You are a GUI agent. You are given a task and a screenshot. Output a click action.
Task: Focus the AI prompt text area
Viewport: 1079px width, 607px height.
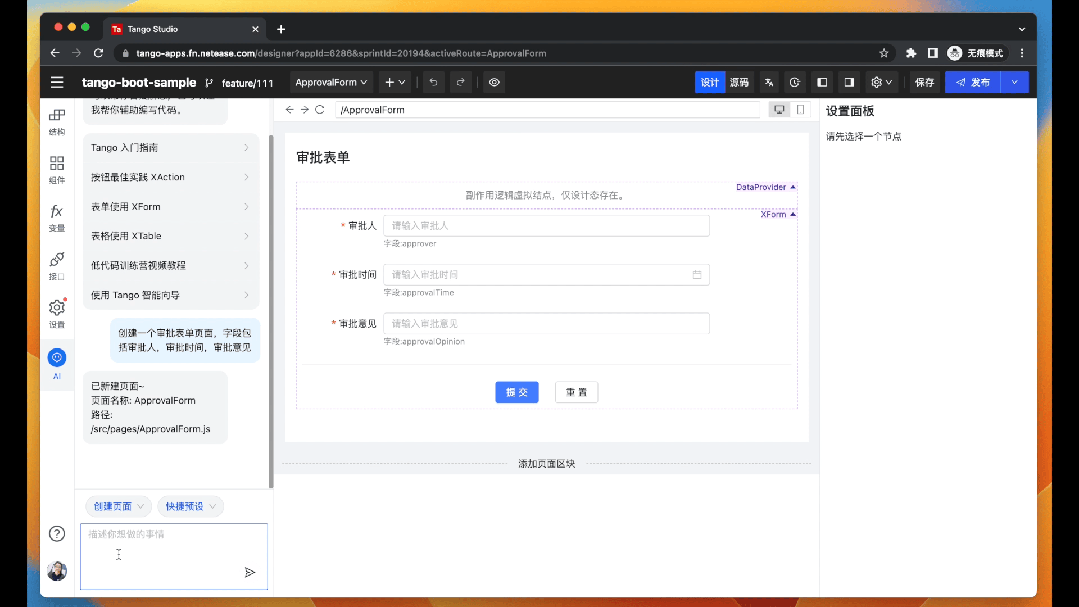174,556
